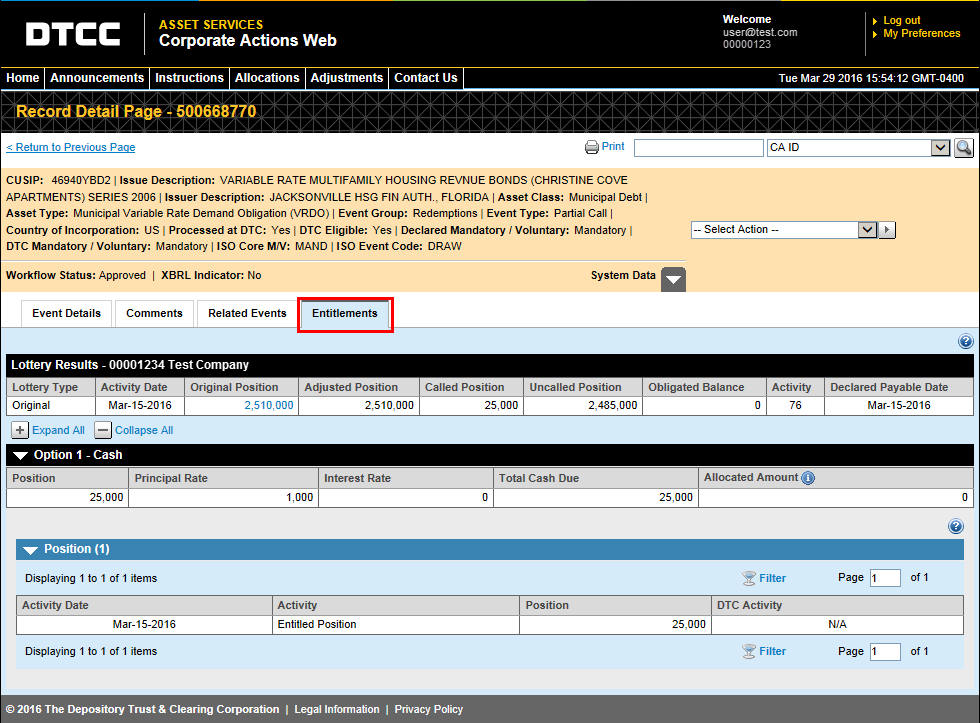Click the Interest Rate column header

406,478
